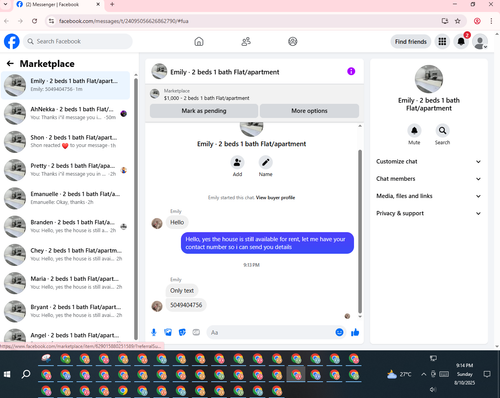This screenshot has width=500, height=398.
Task: Click the chat messages vertical scrollbar
Action: click(360, 232)
